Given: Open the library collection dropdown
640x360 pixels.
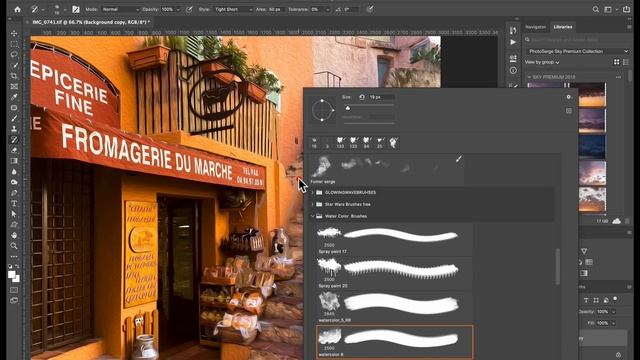Looking at the screenshot, I should click(578, 51).
